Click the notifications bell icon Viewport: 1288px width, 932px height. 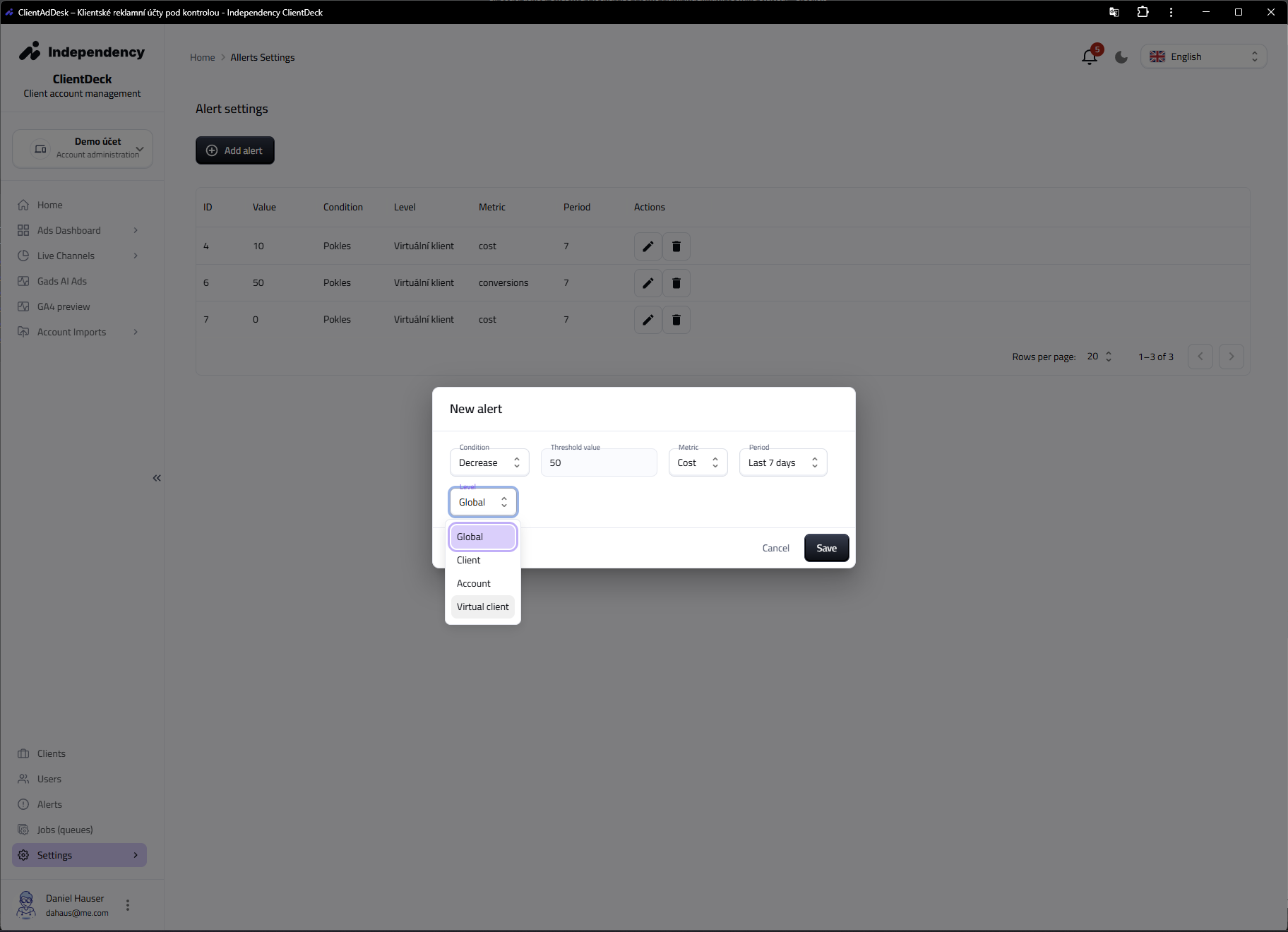[1089, 57]
